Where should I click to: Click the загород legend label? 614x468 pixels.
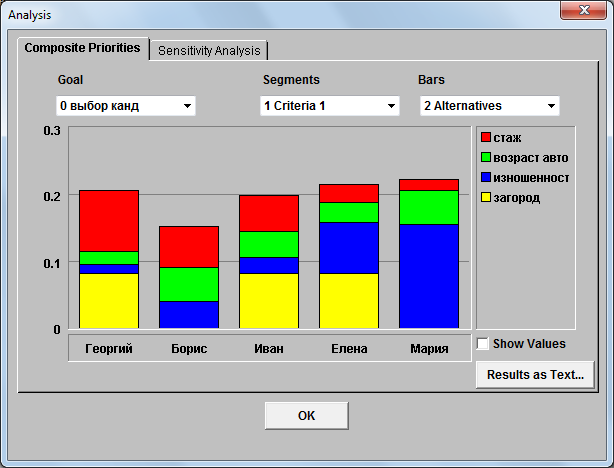tap(516, 198)
